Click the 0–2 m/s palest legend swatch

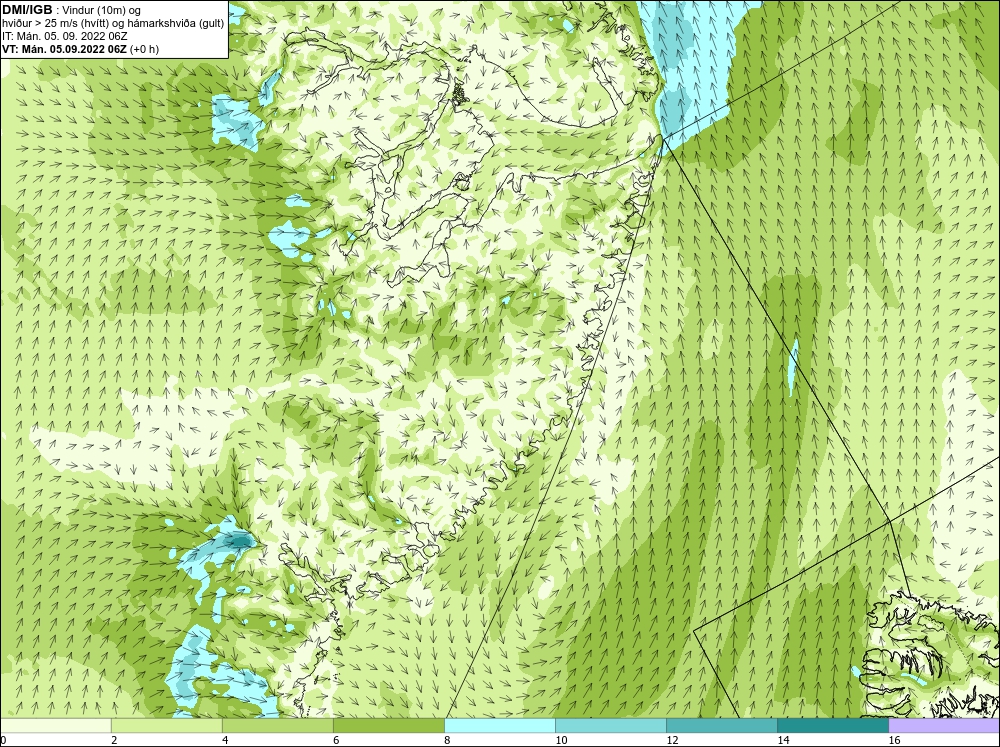coord(56,725)
